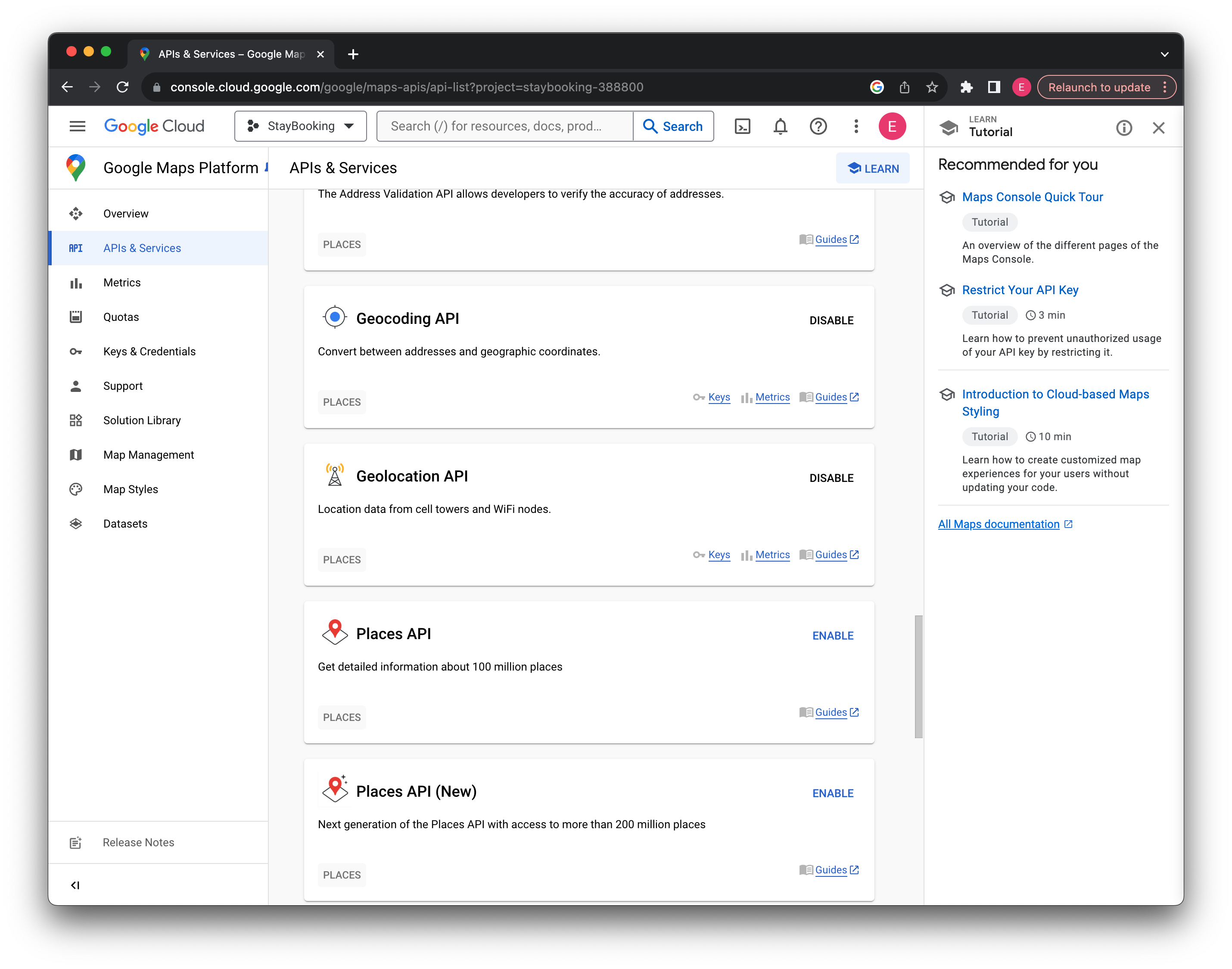This screenshot has width=1232, height=969.
Task: Bookmark page with the star icon
Action: (932, 87)
